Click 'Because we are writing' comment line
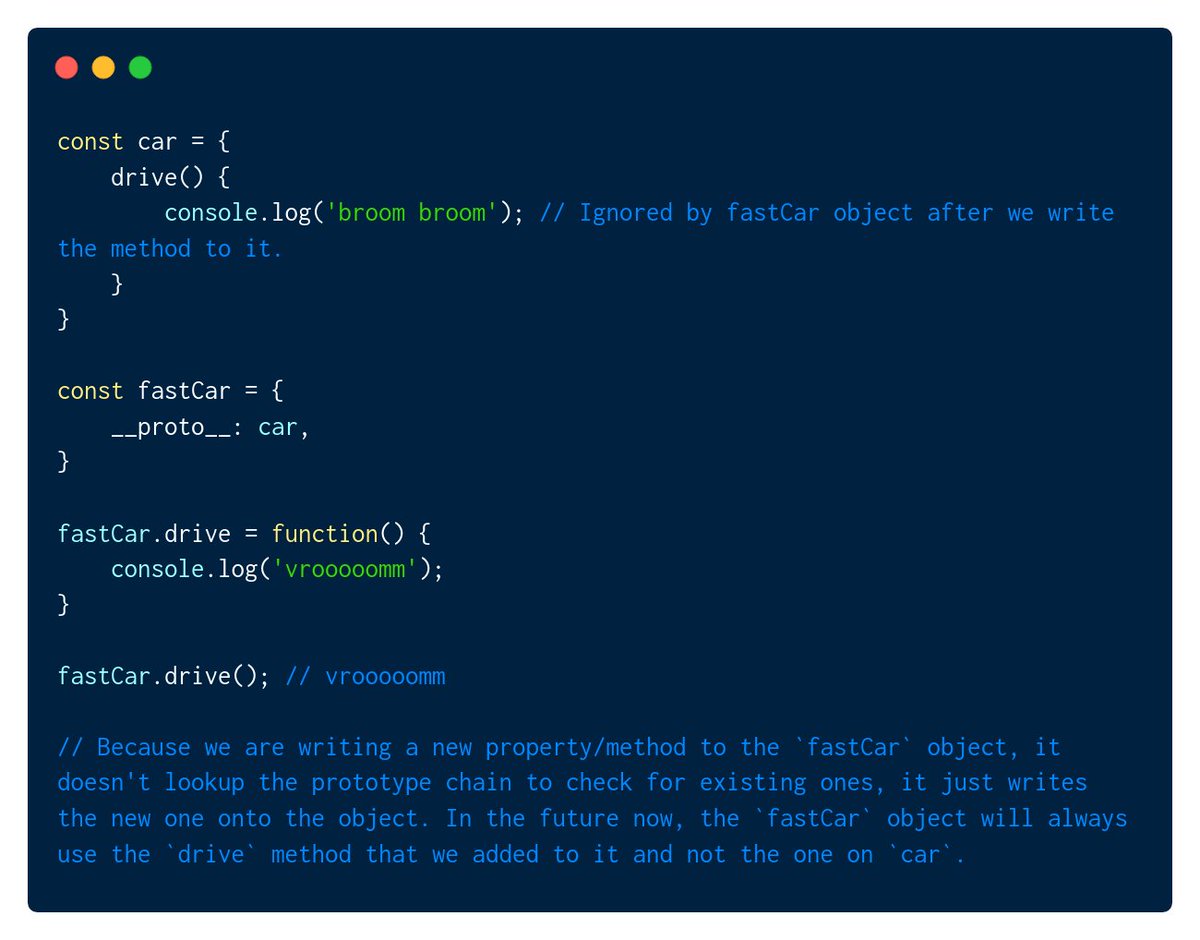 (x=559, y=747)
